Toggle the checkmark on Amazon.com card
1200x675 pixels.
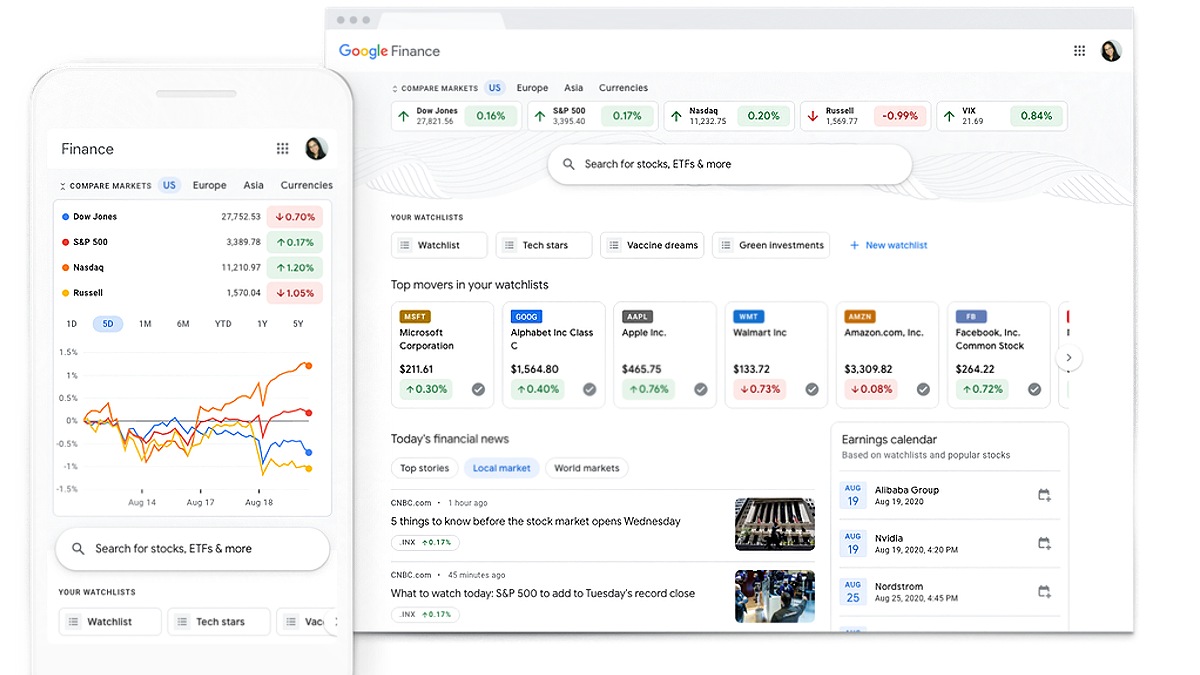pos(923,389)
